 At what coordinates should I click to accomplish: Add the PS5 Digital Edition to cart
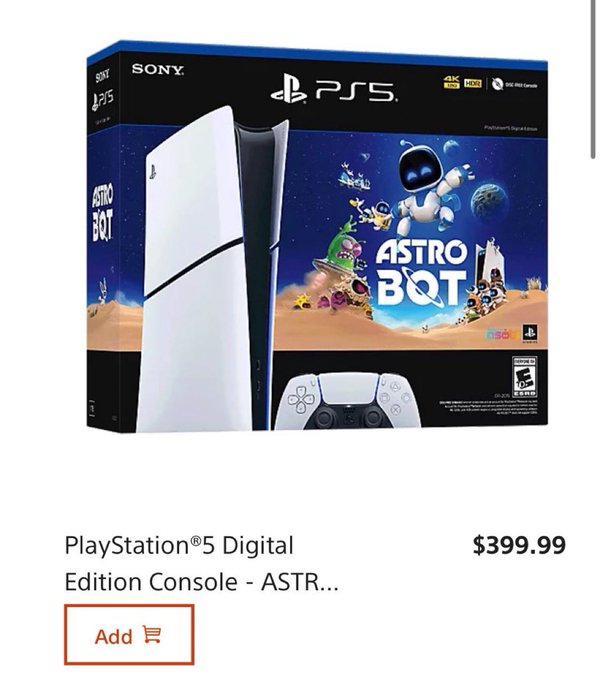point(129,634)
